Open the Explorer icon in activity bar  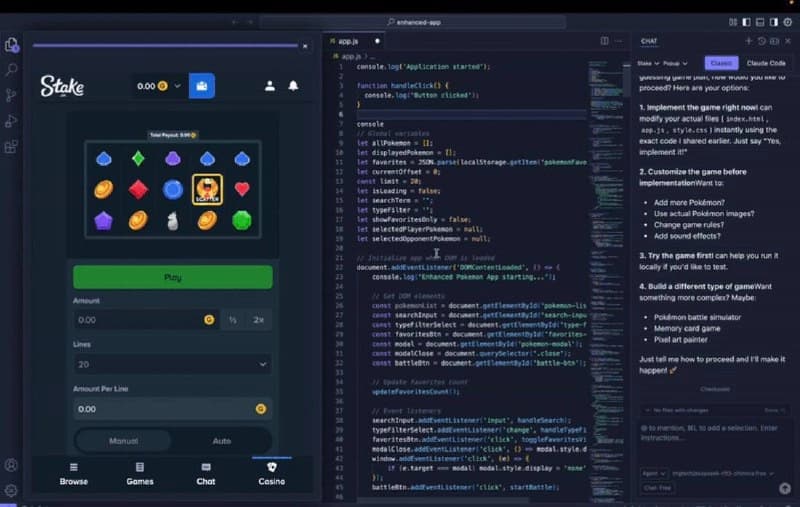pyautogui.click(x=11, y=45)
